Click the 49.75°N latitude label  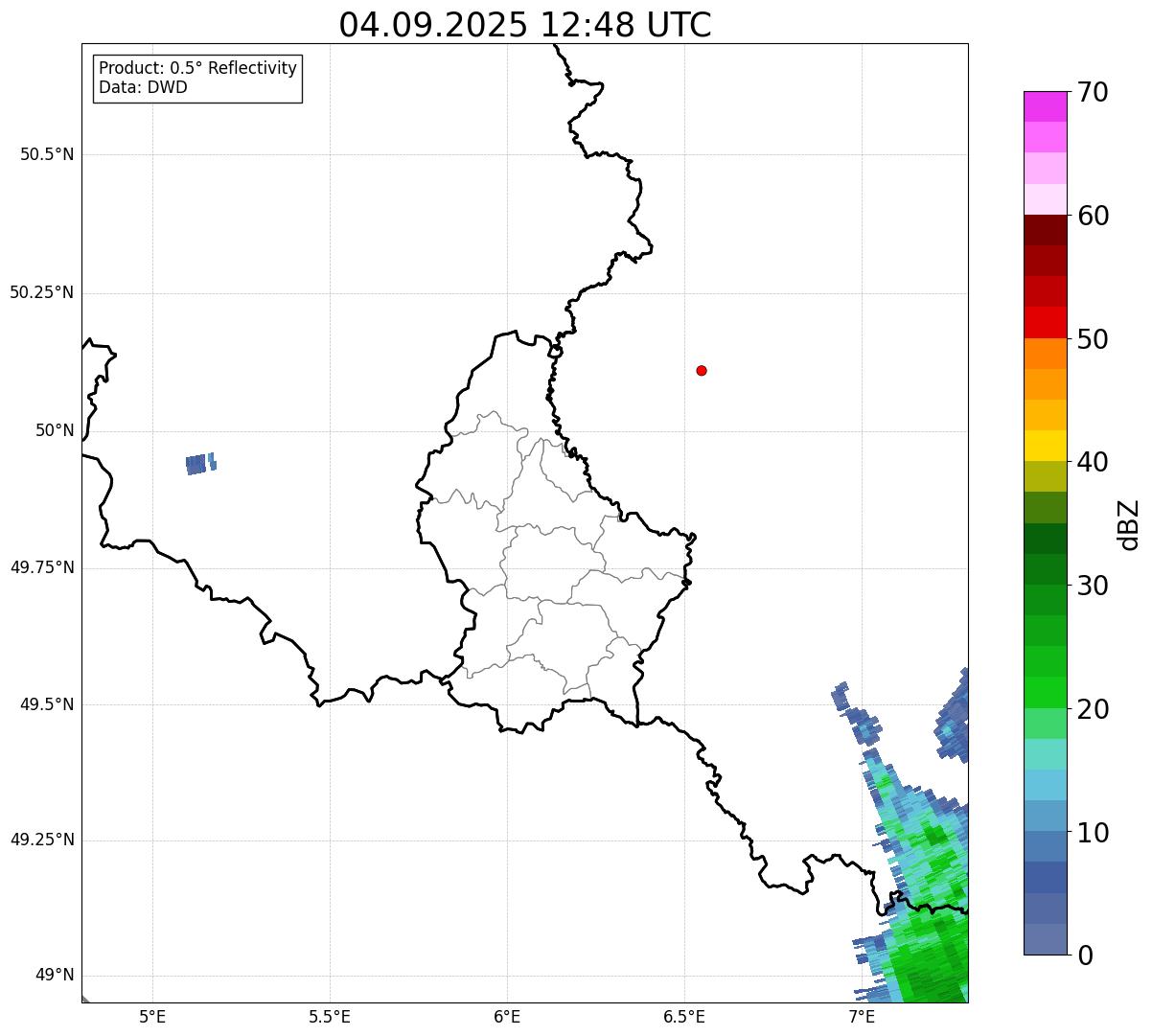42,567
